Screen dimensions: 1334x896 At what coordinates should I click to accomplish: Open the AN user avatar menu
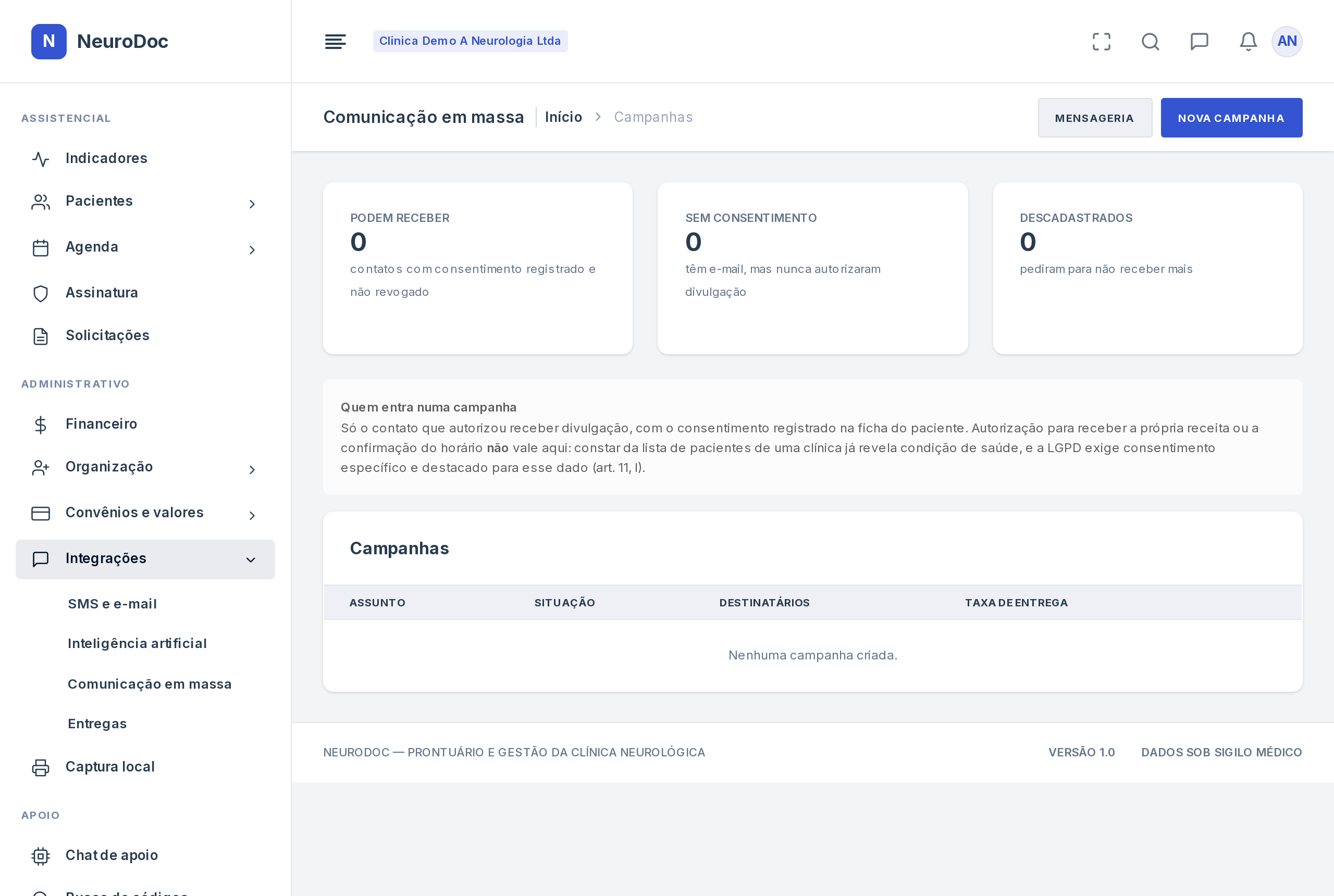click(x=1287, y=41)
